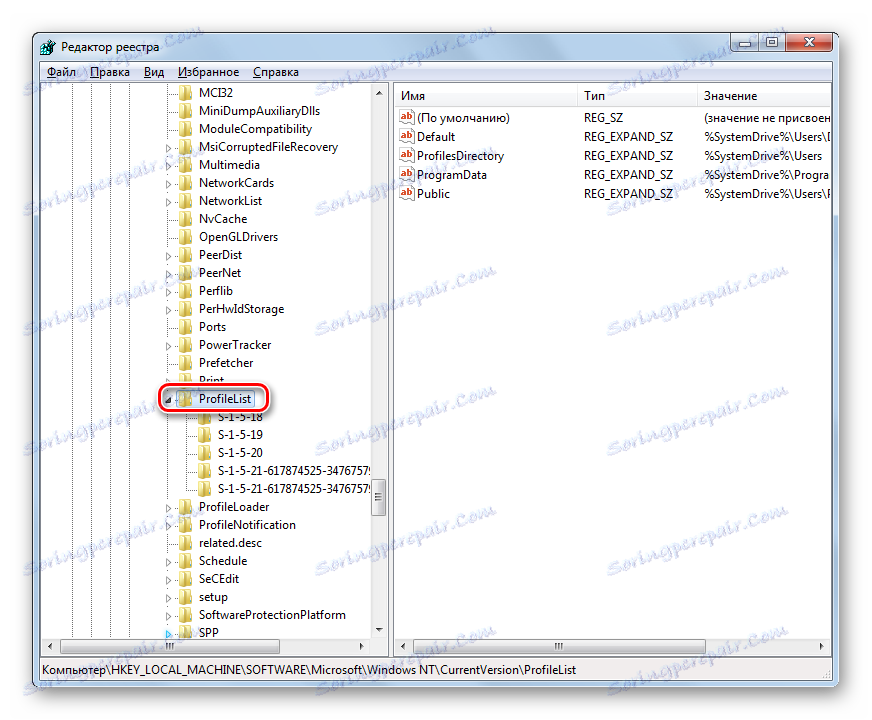Click the PowerTracker folder icon
Viewport: 872px width, 720px height.
tap(186, 345)
